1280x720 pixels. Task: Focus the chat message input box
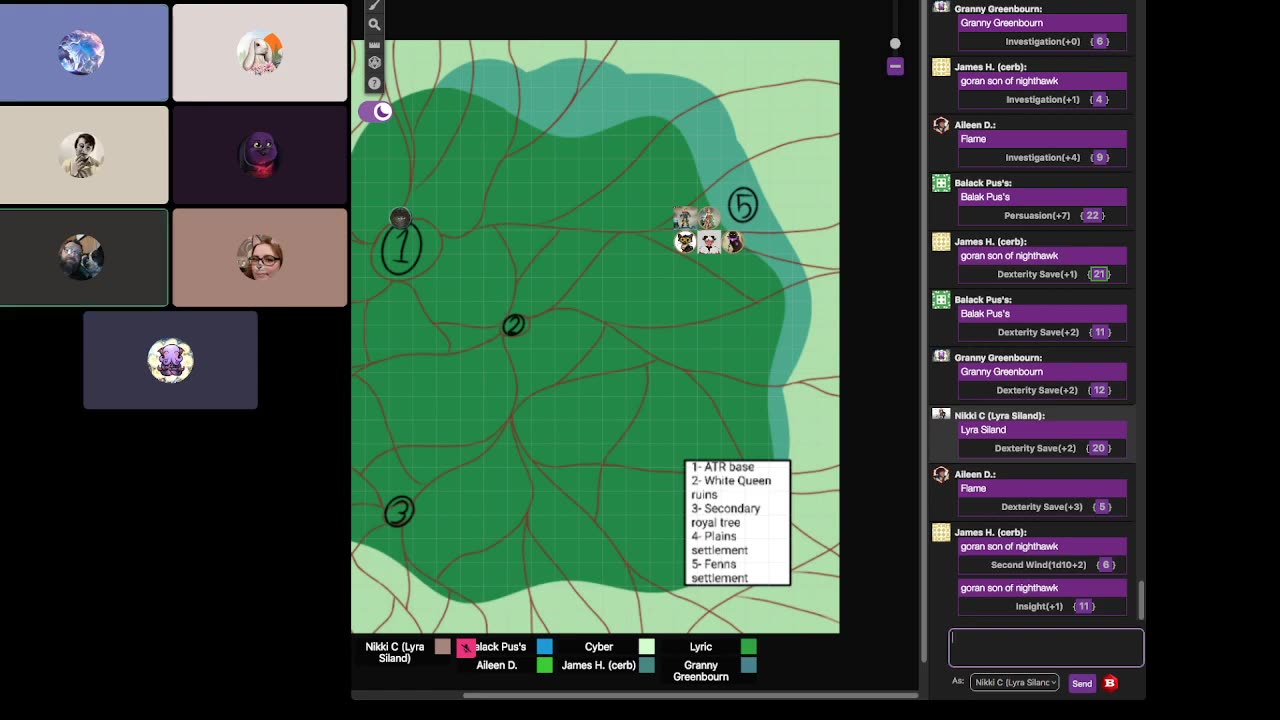[1046, 647]
